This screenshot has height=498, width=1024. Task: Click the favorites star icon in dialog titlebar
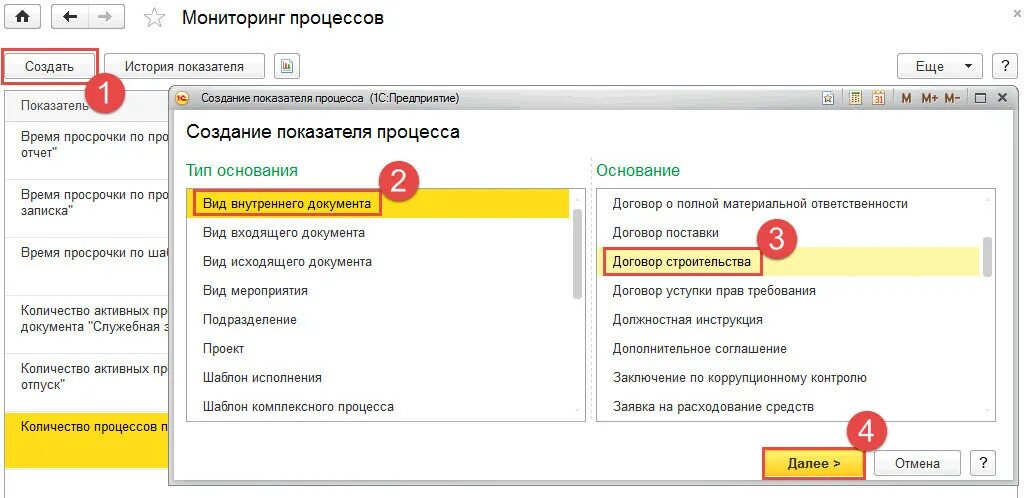coord(828,98)
